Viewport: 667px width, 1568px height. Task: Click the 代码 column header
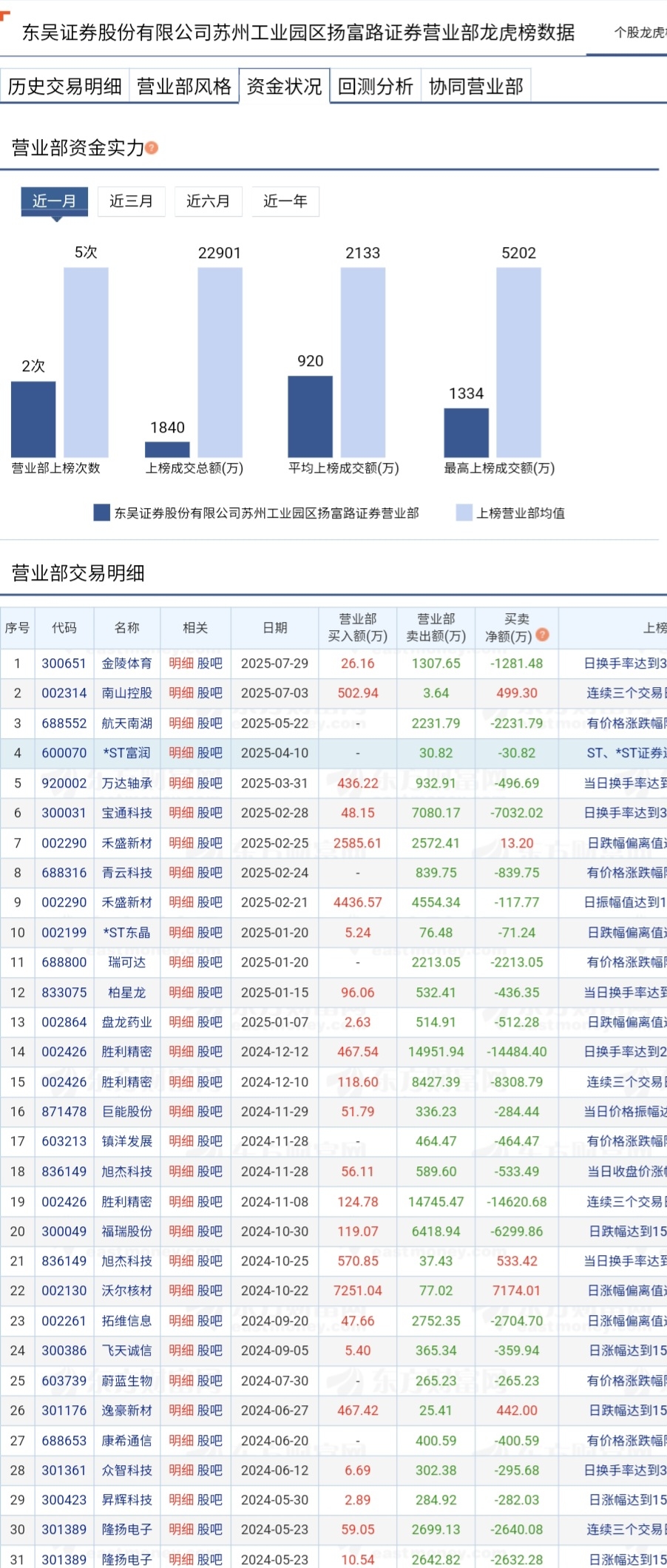(64, 628)
